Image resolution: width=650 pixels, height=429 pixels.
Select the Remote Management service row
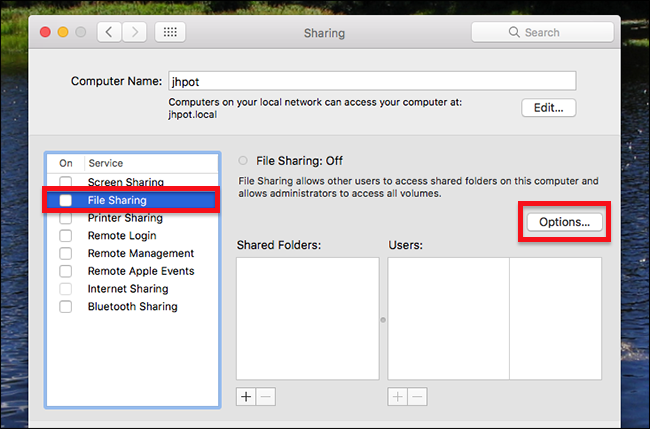point(132,253)
